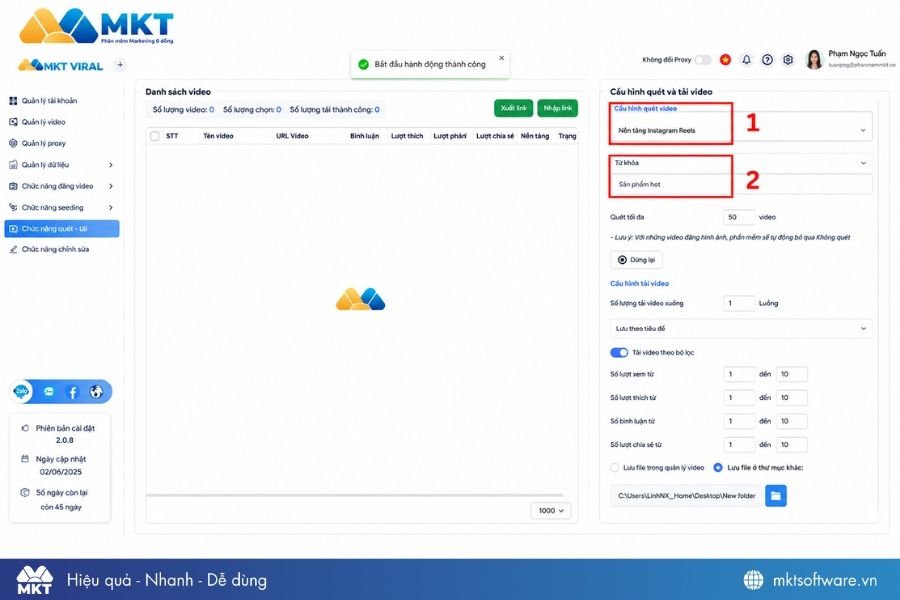Open the Zalo contact icon

[x=22, y=392]
